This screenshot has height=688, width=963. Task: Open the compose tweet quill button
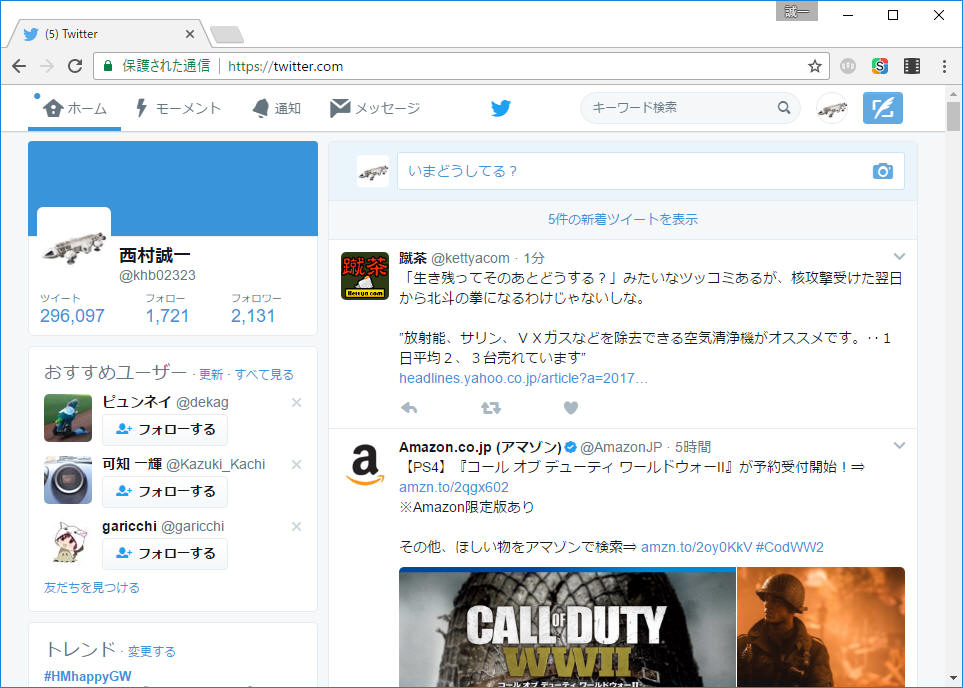[883, 108]
